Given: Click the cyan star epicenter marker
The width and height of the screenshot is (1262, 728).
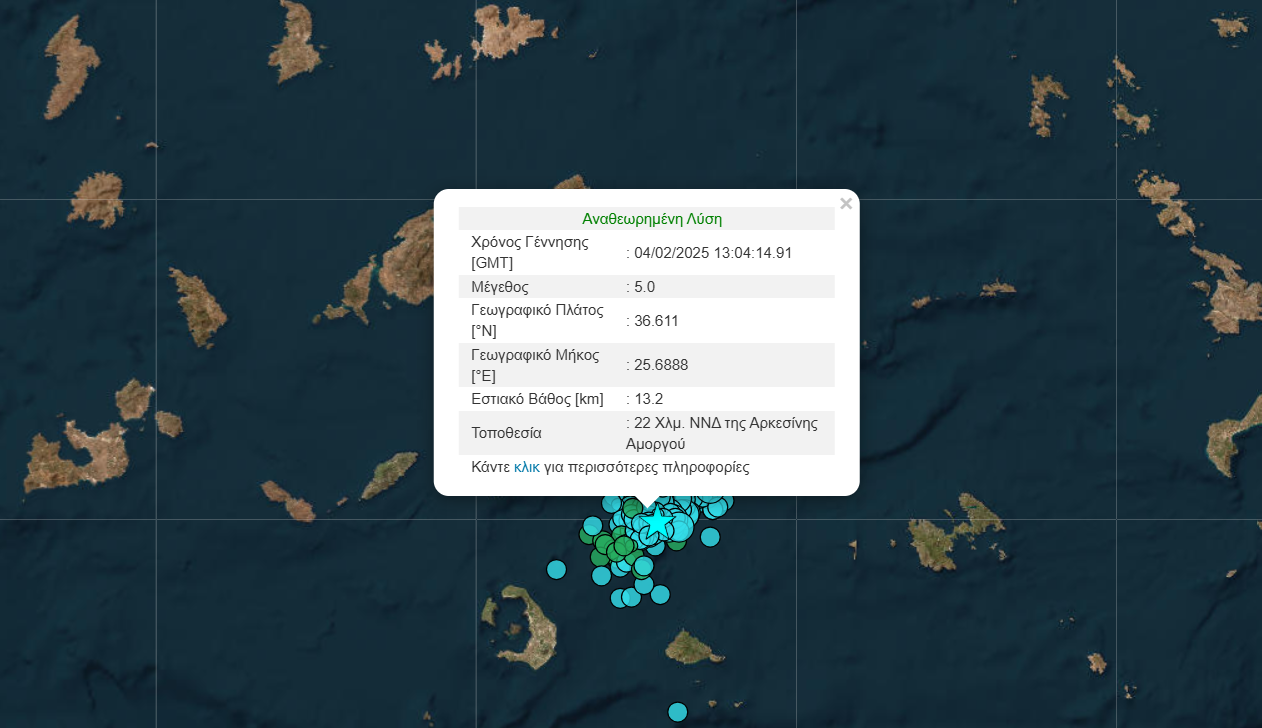Looking at the screenshot, I should (x=656, y=522).
